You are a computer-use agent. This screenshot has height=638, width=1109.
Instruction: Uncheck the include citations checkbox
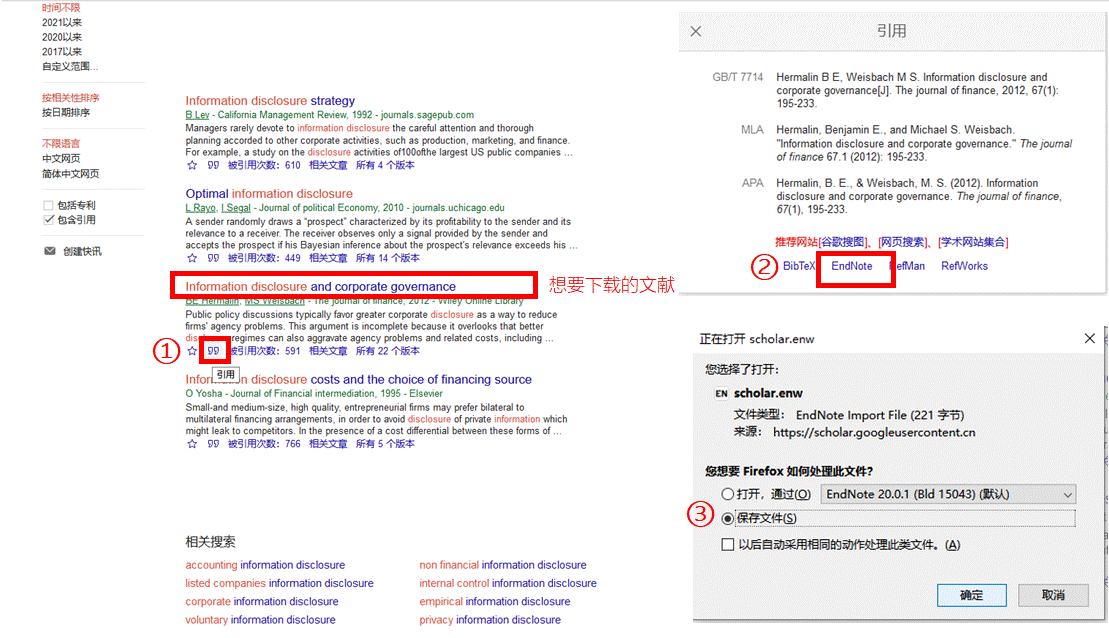48,220
